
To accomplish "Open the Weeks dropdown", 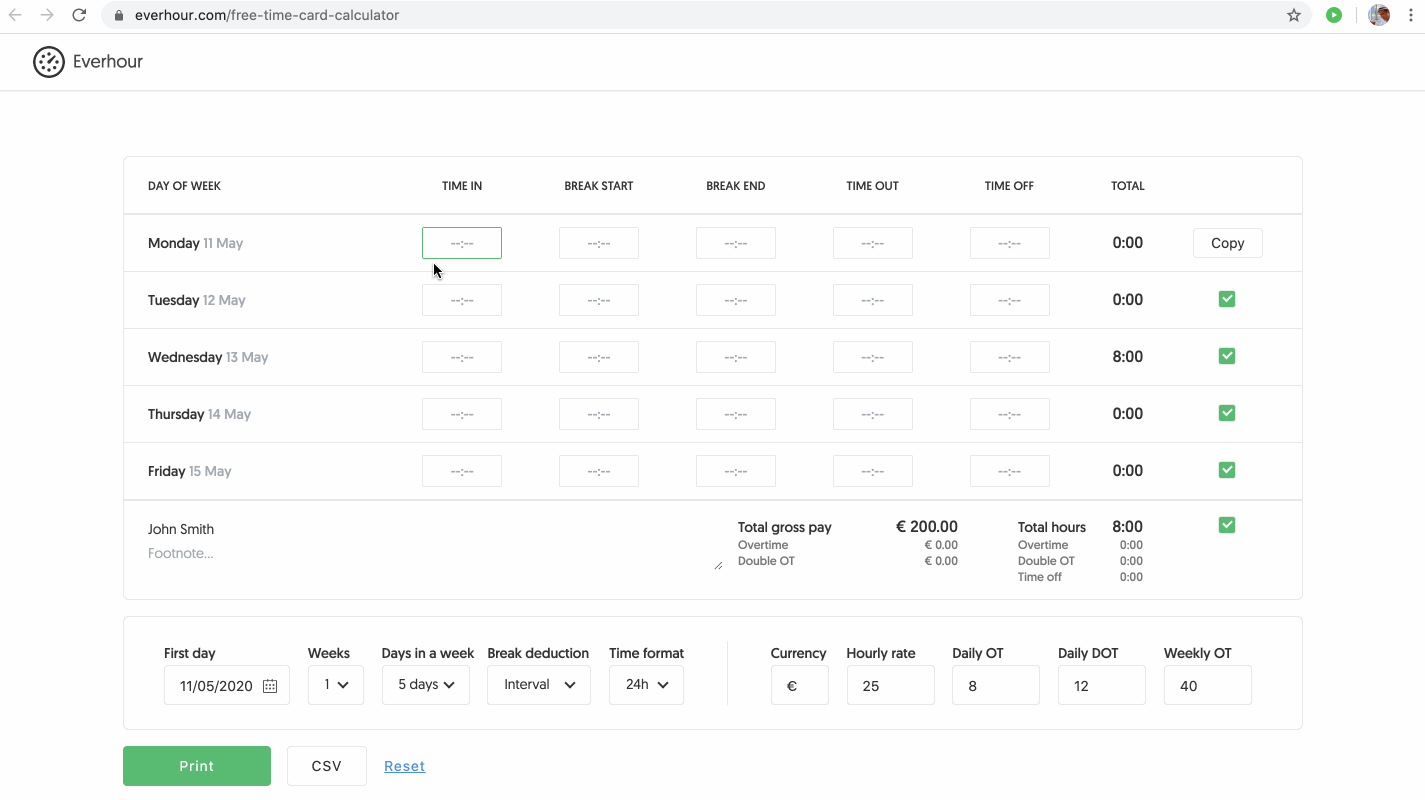I will coord(336,685).
